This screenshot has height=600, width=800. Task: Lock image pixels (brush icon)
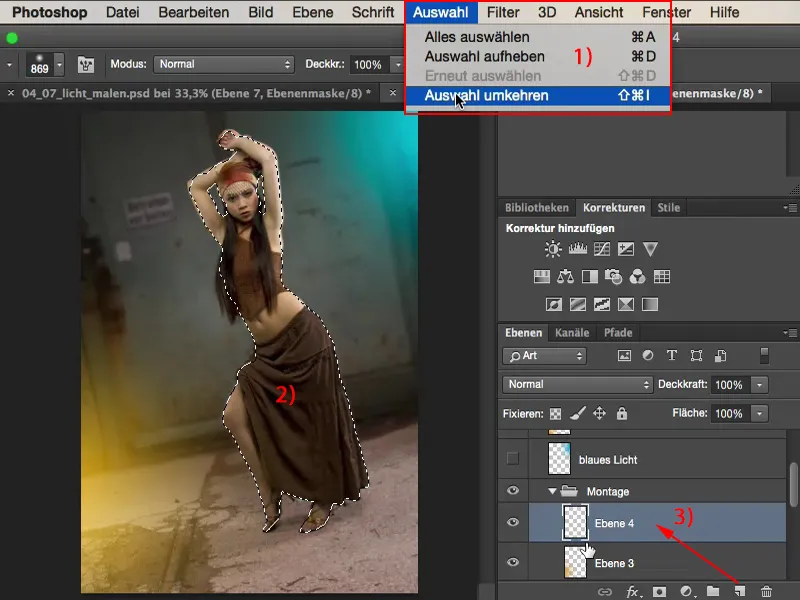pyautogui.click(x=578, y=413)
